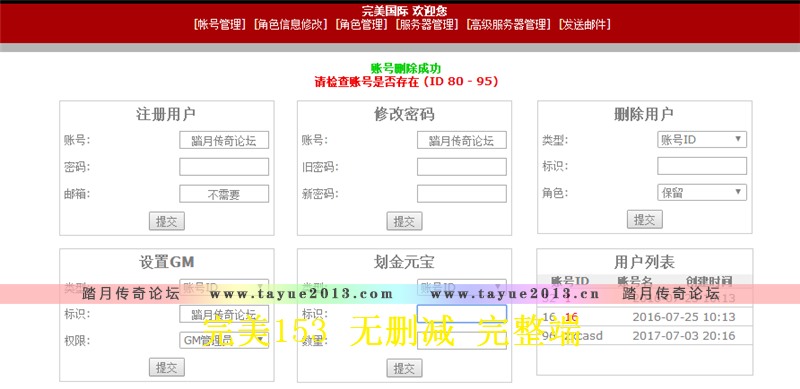800x389 pixels.
Task: Go to 角色管理 page
Action: pos(361,25)
